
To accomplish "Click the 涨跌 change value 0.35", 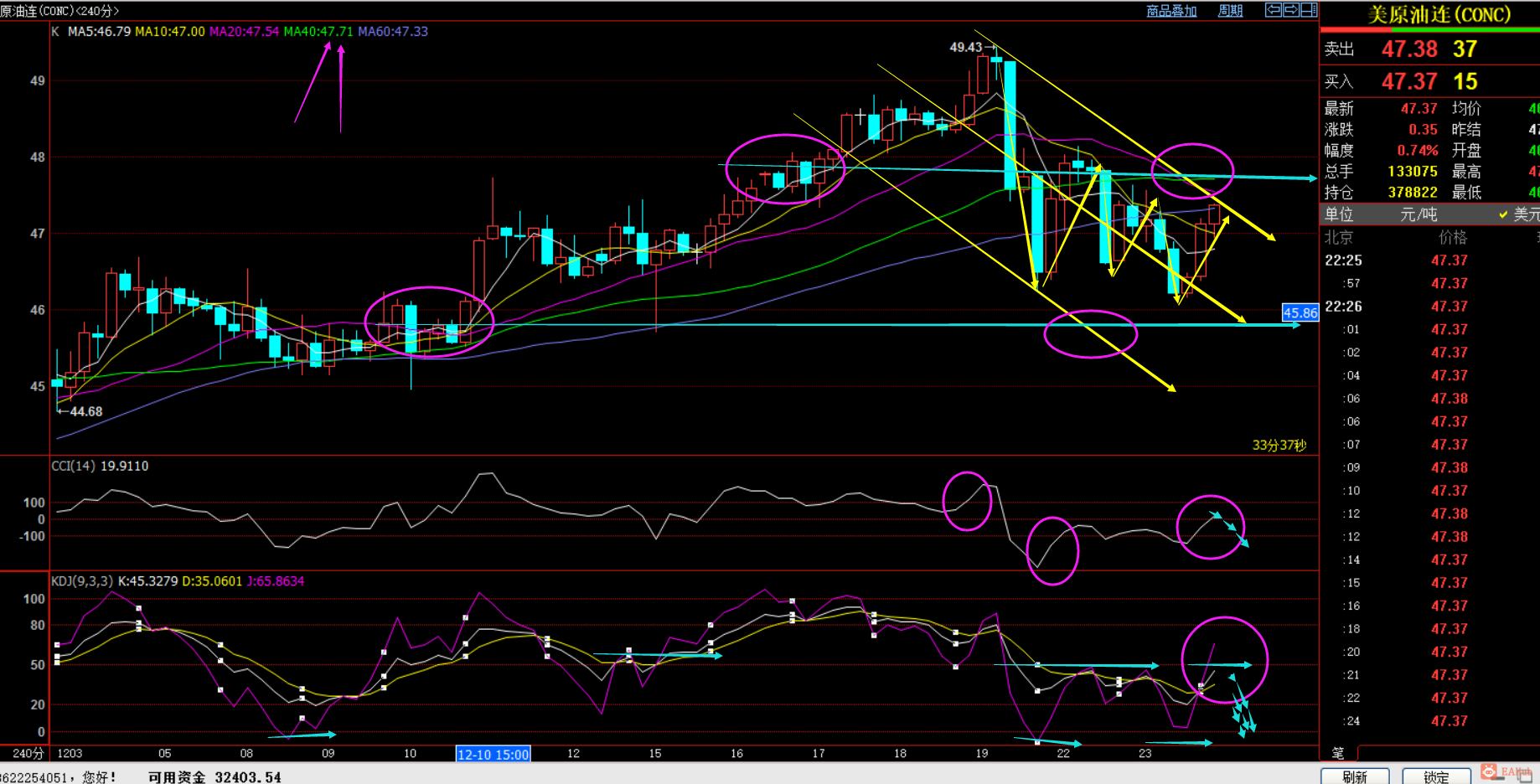I will 1423,130.
